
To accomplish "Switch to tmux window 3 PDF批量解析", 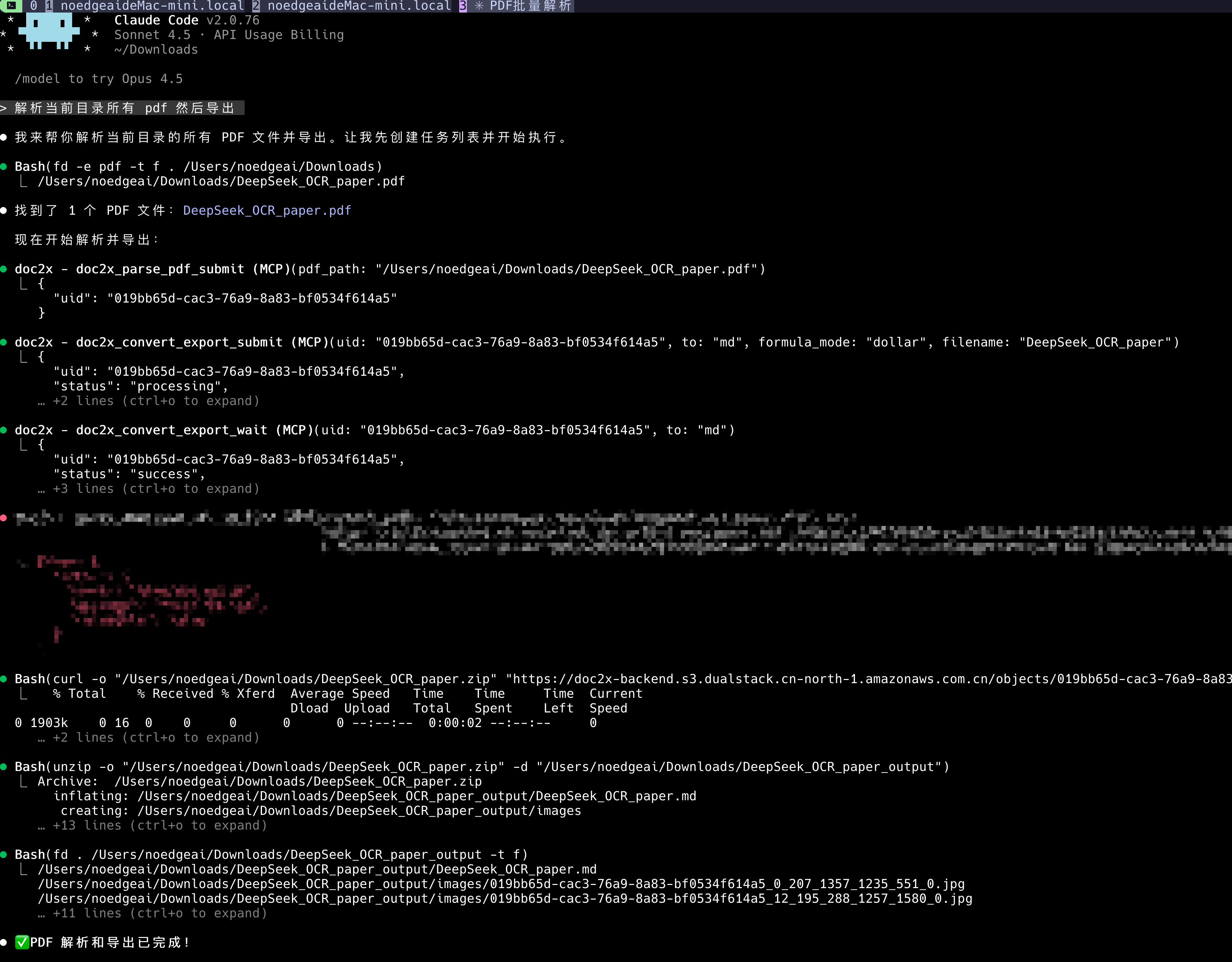I will (530, 6).
